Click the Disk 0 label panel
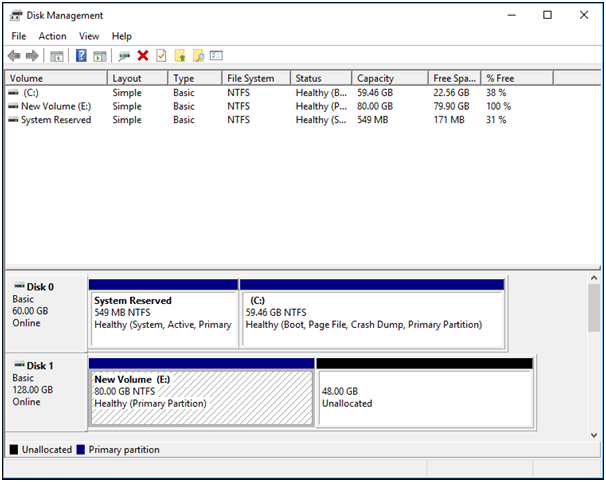 [x=46, y=313]
